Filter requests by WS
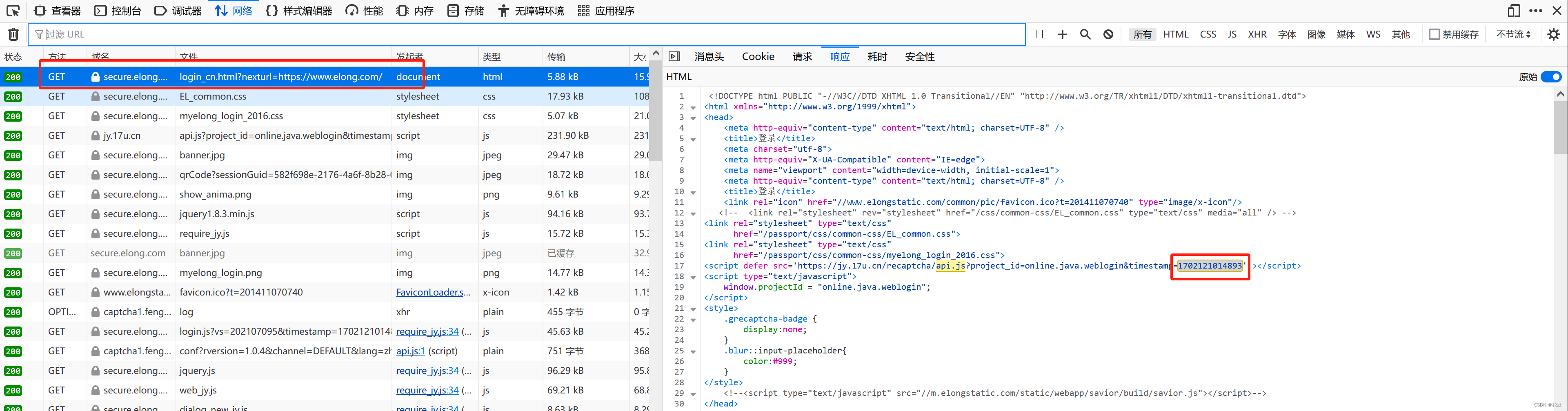 [x=1372, y=34]
